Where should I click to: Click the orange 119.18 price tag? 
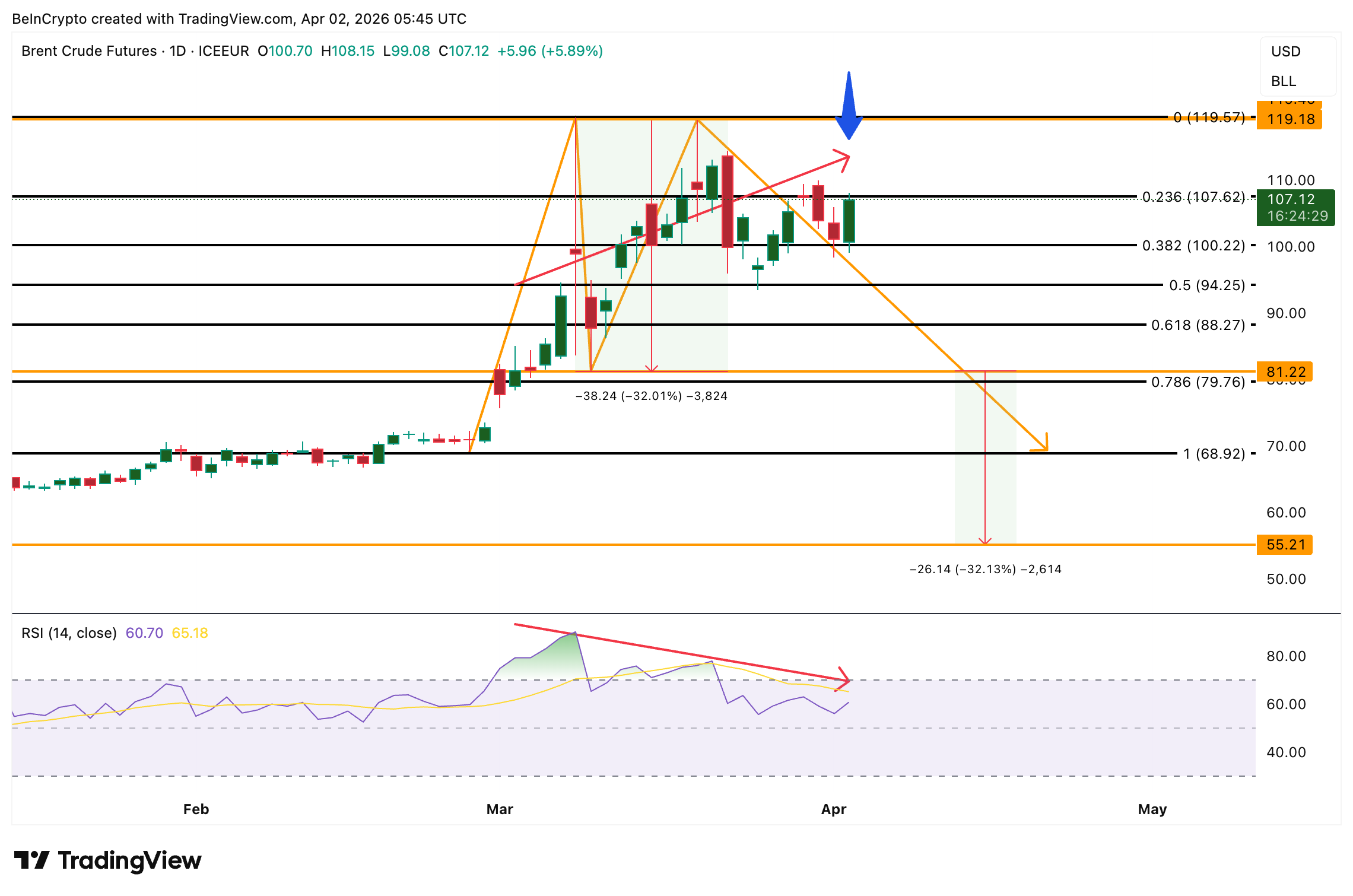tap(1290, 119)
